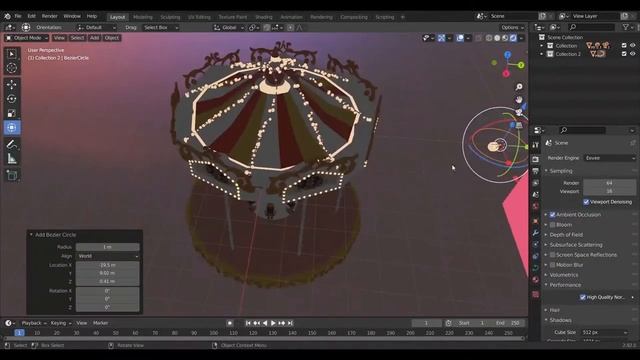Switch to the Shading workspace tab
This screenshot has width=640, height=360.
(x=264, y=17)
